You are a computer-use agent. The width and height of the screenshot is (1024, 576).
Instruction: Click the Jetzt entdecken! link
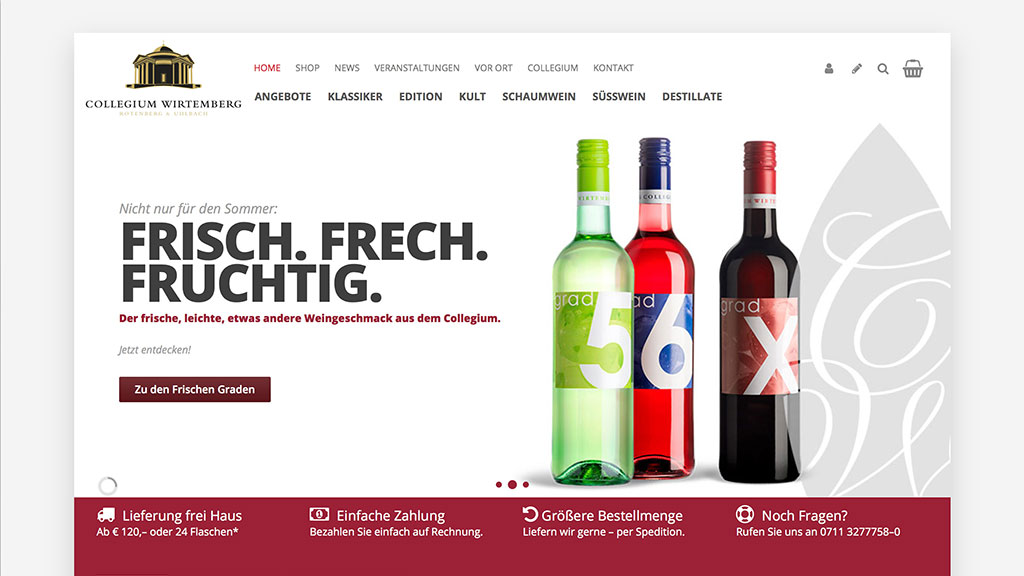click(x=155, y=350)
